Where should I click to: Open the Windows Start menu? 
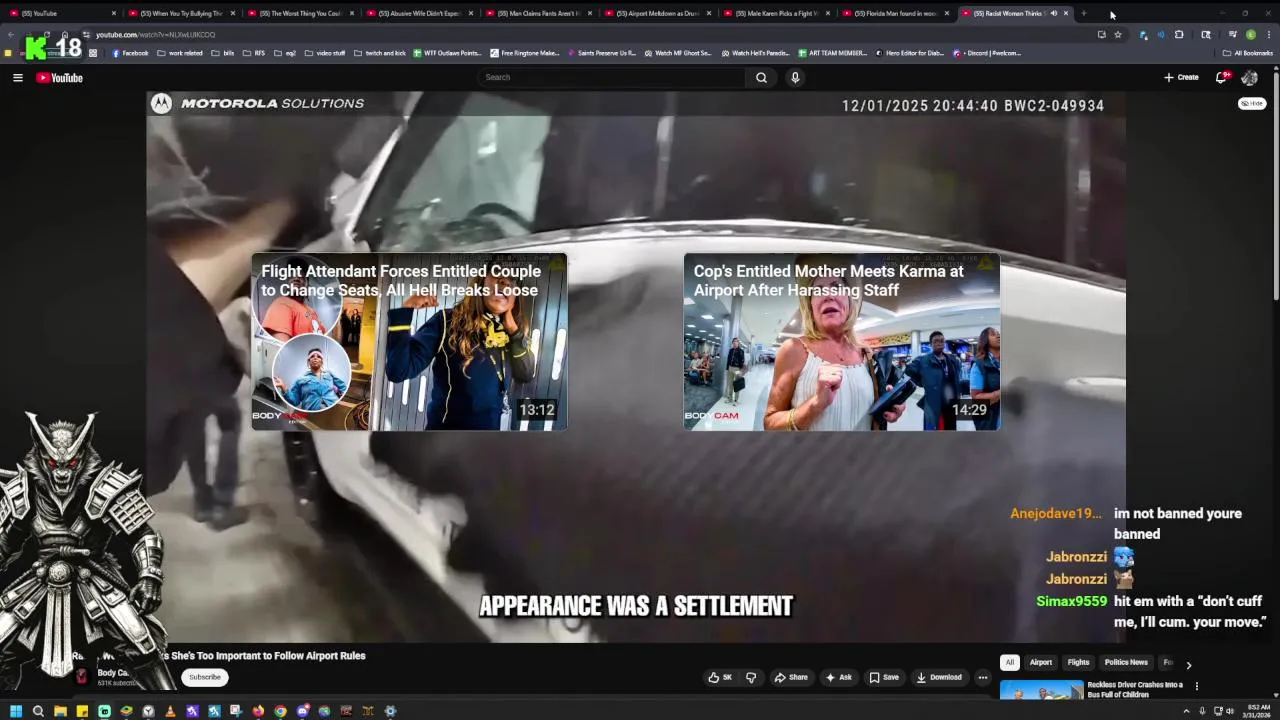coord(16,711)
